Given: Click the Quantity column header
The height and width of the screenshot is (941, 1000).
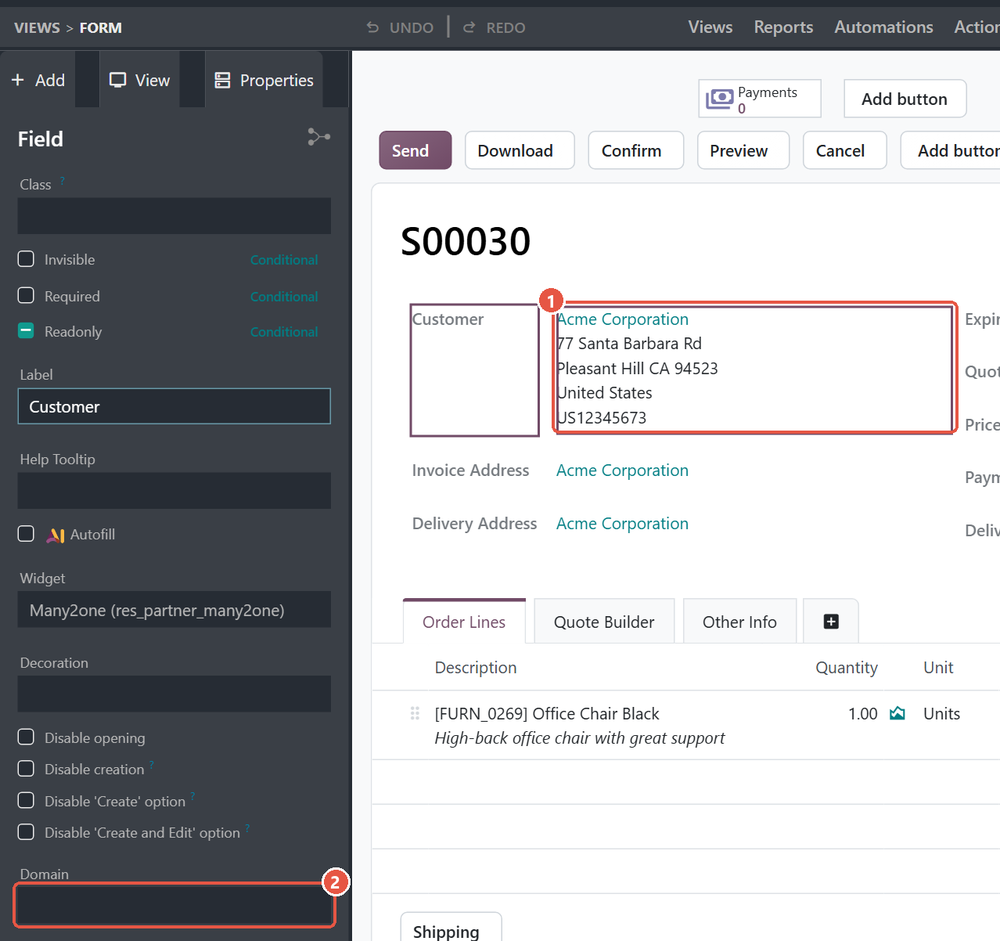Looking at the screenshot, I should (846, 667).
